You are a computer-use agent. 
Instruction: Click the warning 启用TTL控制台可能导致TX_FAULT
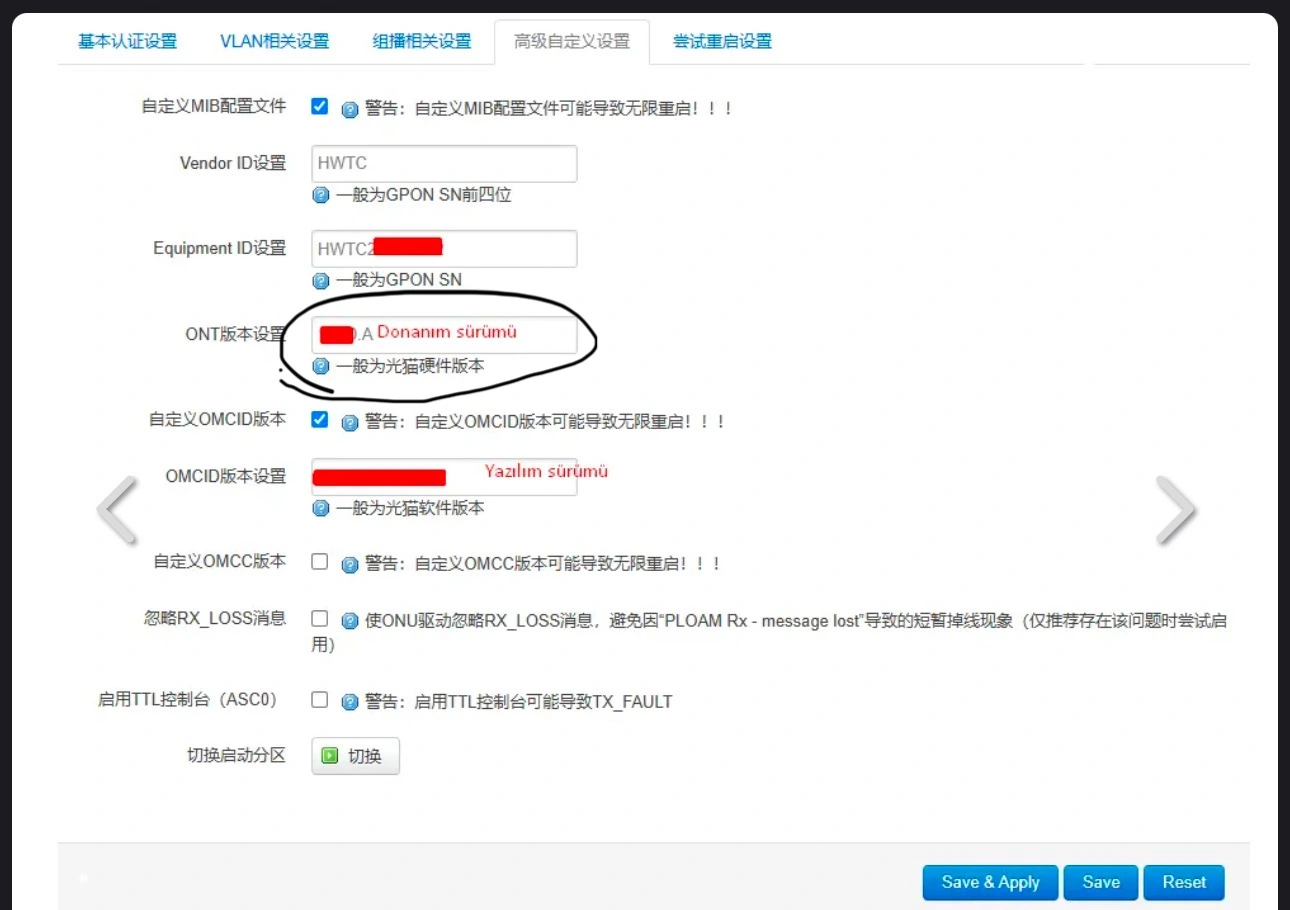pos(519,702)
